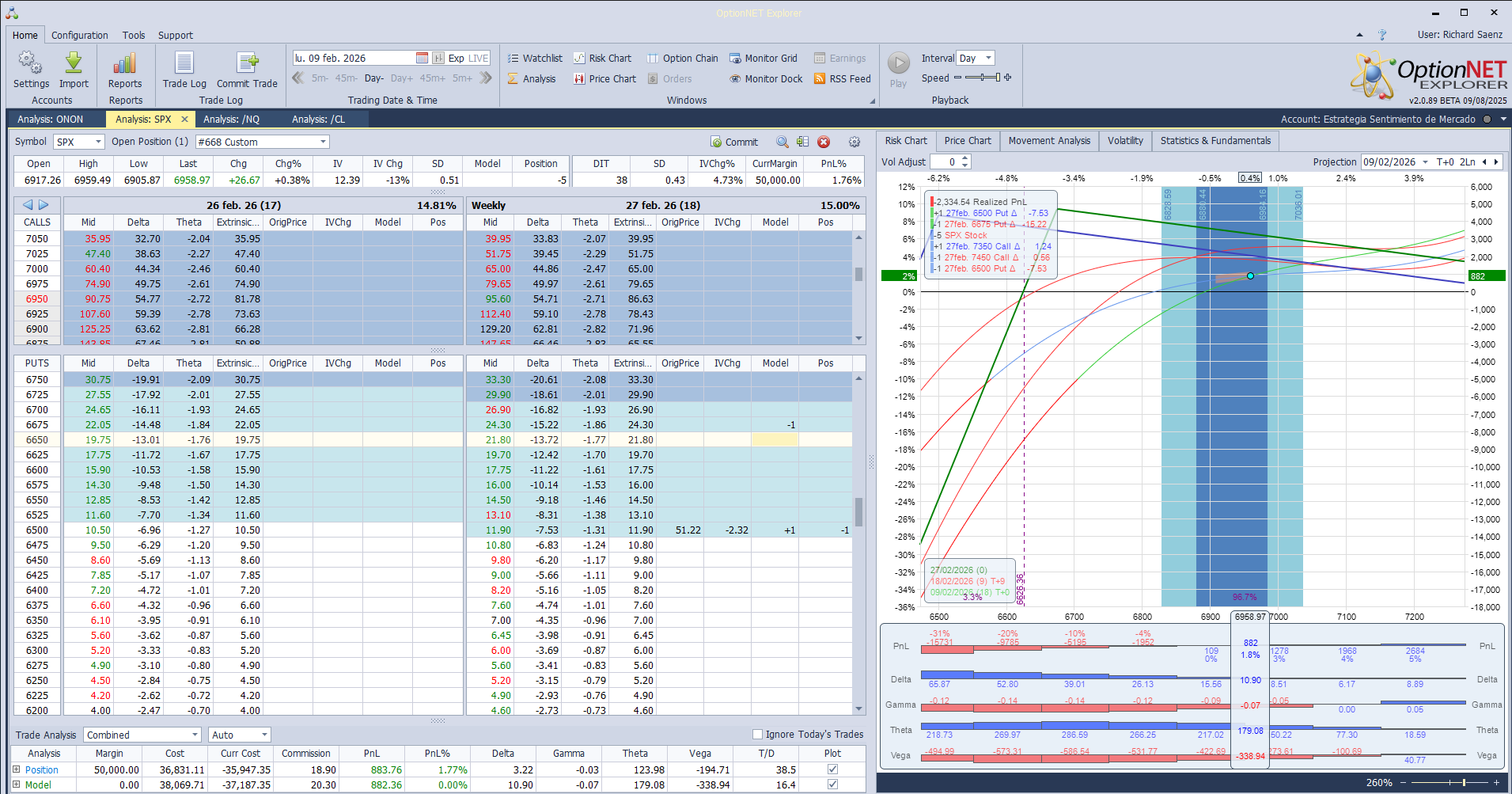Open the Configuration menu

pyautogui.click(x=79, y=36)
